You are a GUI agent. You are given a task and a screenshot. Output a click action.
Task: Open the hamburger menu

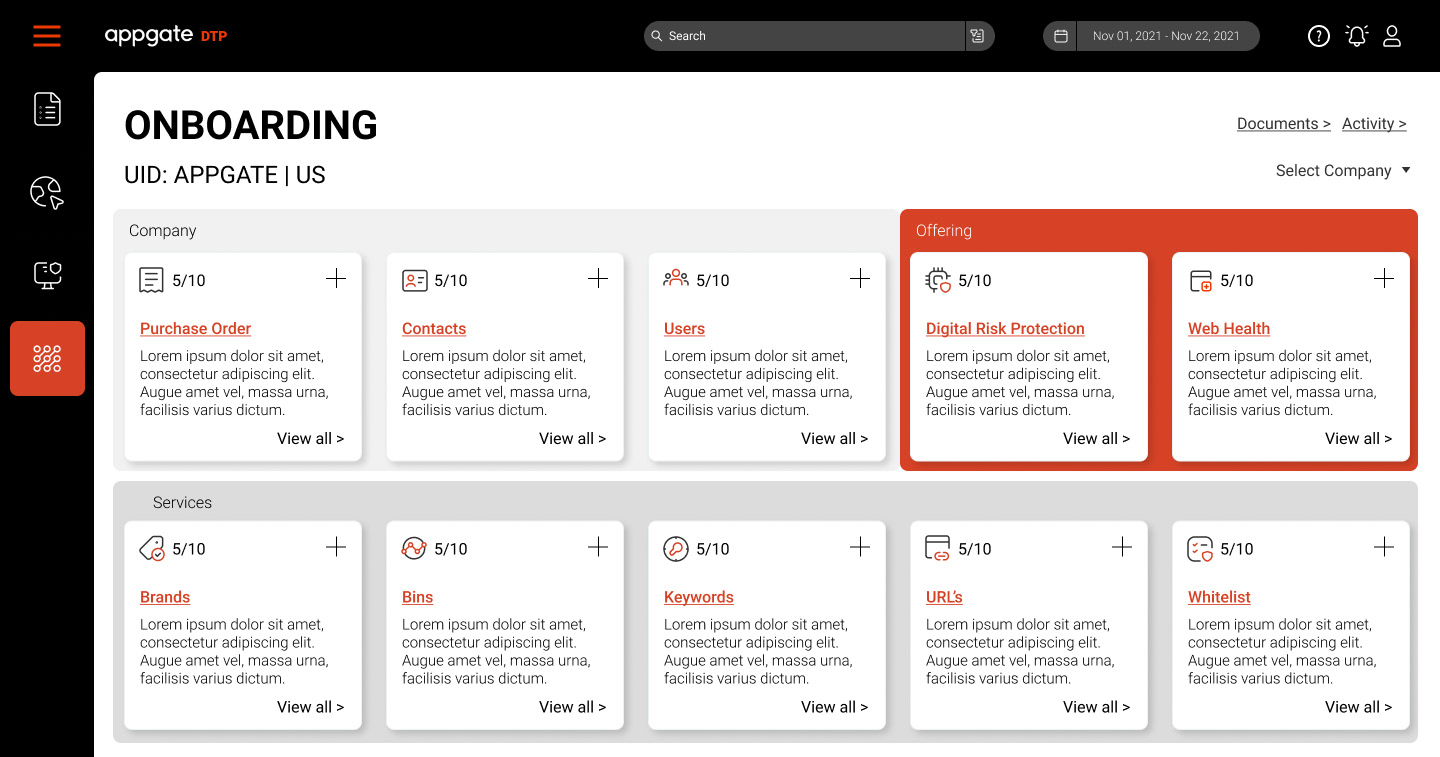(47, 36)
